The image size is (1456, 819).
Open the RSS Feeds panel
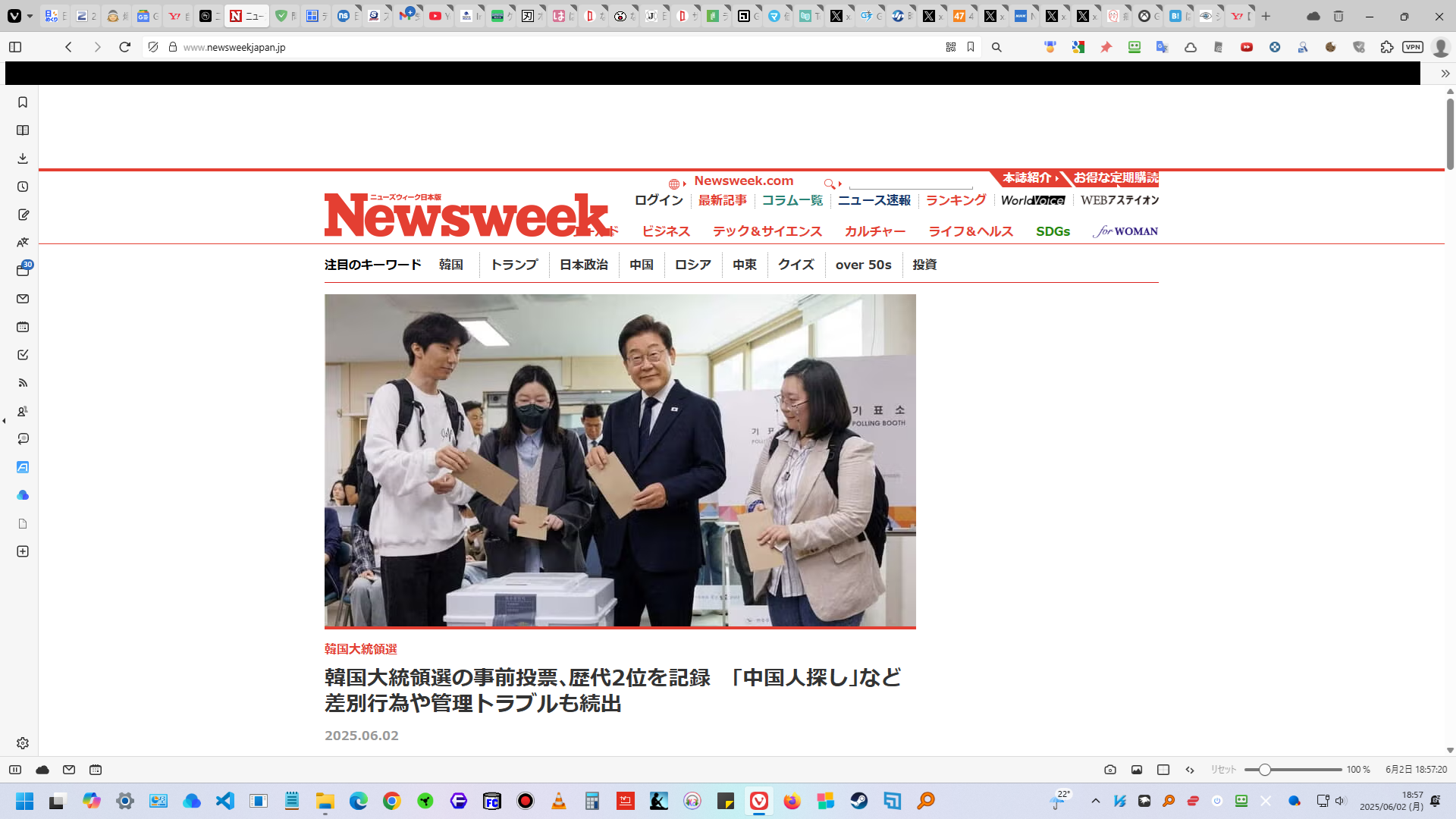(x=23, y=382)
